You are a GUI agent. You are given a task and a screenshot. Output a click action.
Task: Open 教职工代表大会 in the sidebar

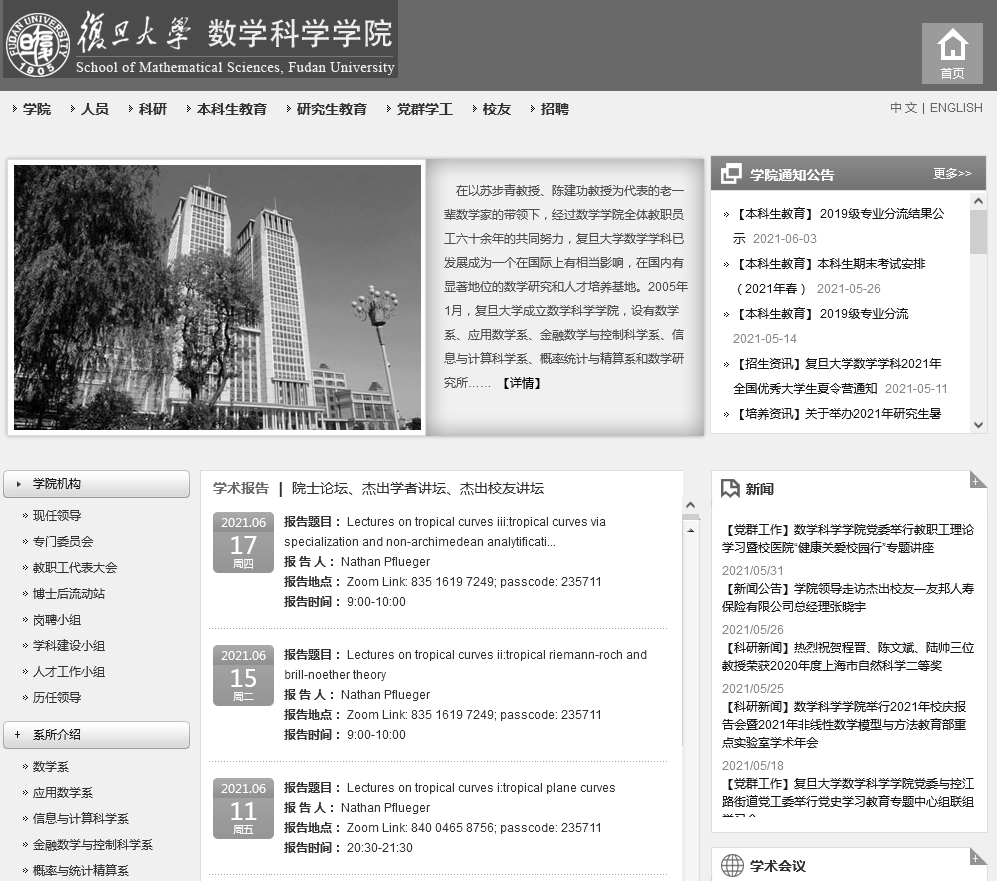point(75,568)
